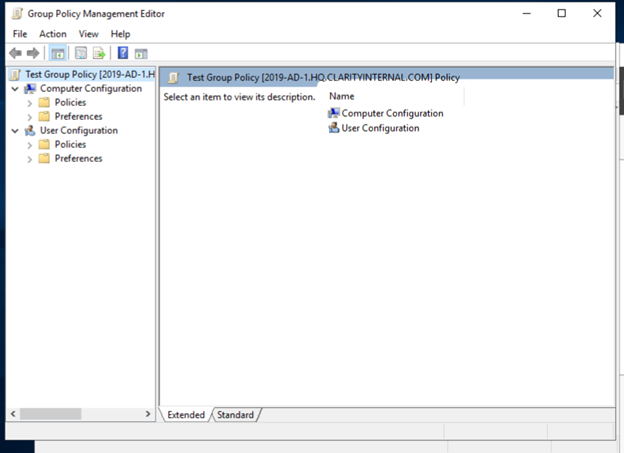Viewport: 624px width, 453px height.
Task: Open the File menu
Action: click(x=20, y=34)
